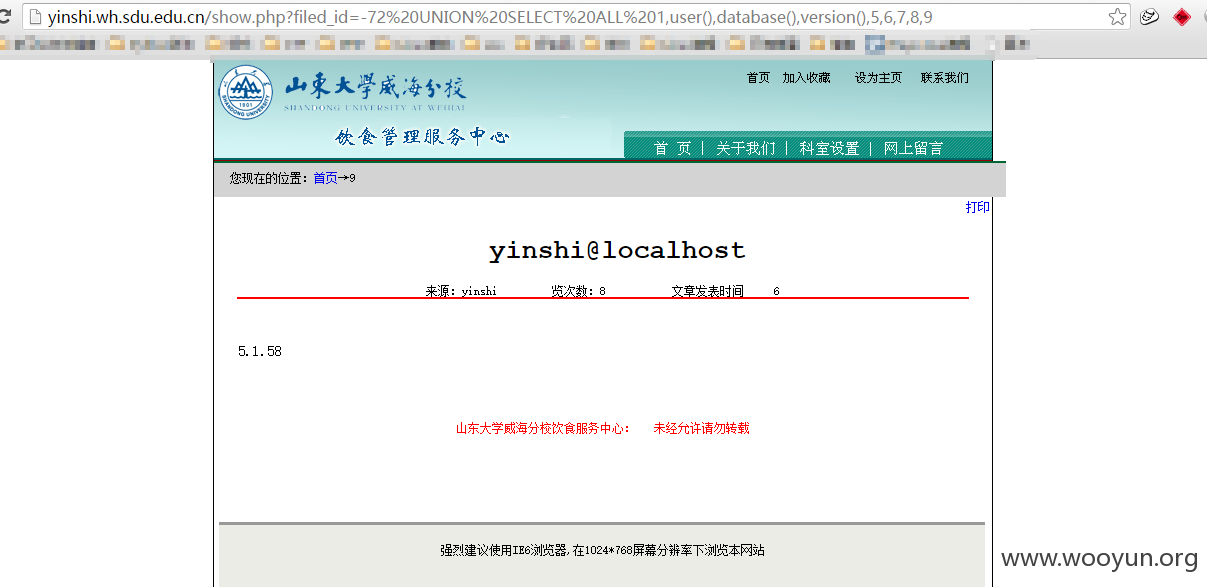Click the 山东大学威海分校 calligraphy banner
This screenshot has height=587, width=1207.
point(375,87)
